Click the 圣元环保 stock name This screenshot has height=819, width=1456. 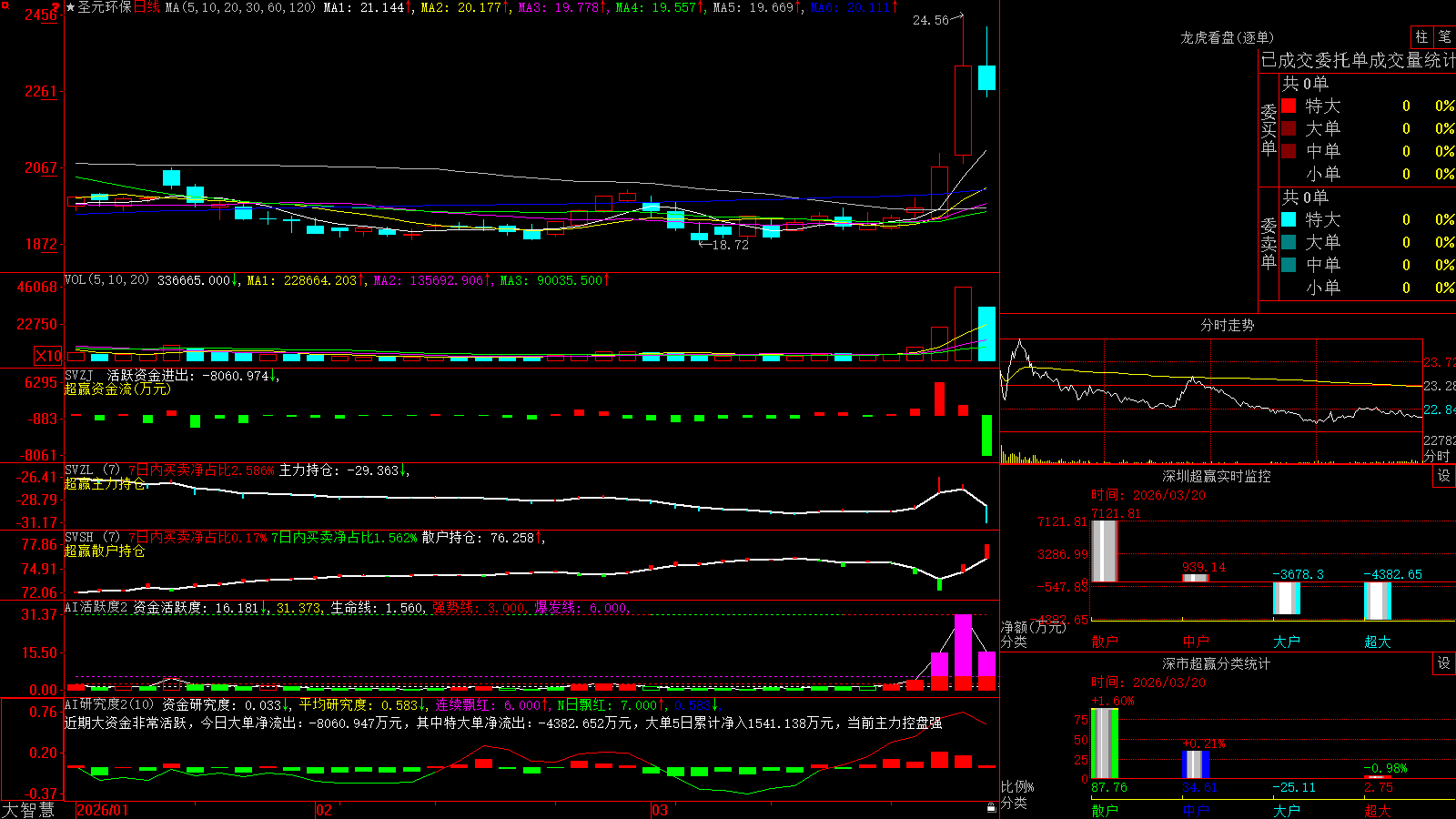coord(105,7)
